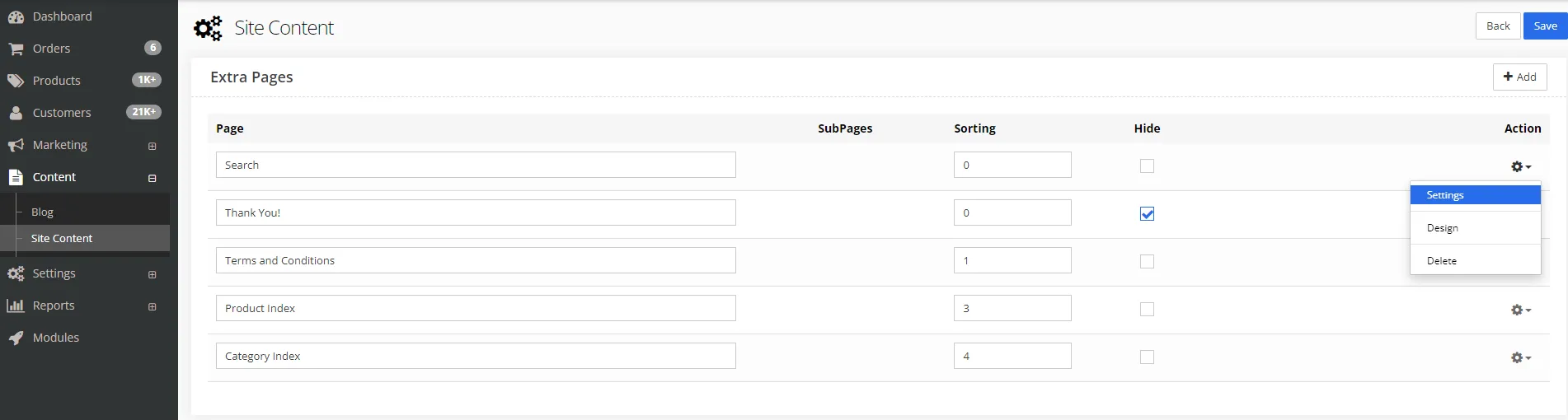Click the Marketing megaphone icon
This screenshot has width=1568, height=420.
coord(16,145)
